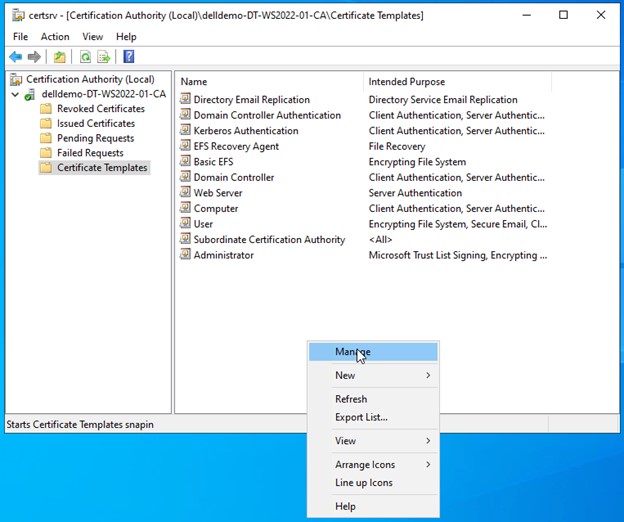624x522 pixels.
Task: Click the Export List toolbar icon
Action: 104,57
